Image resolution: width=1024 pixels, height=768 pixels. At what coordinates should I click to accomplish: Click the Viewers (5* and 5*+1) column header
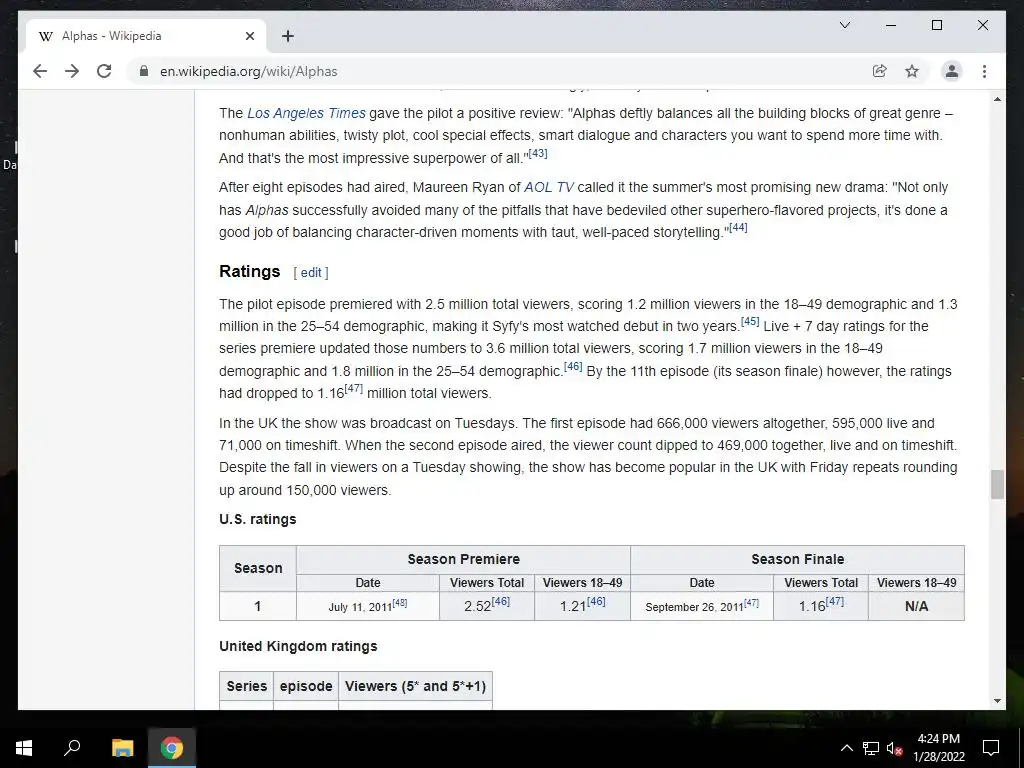[x=415, y=686]
